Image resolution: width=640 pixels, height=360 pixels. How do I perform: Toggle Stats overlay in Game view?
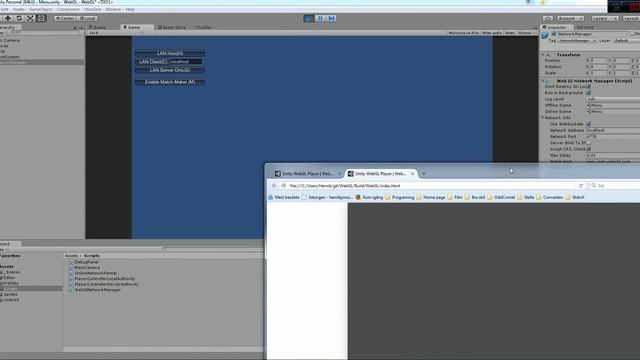click(x=510, y=33)
